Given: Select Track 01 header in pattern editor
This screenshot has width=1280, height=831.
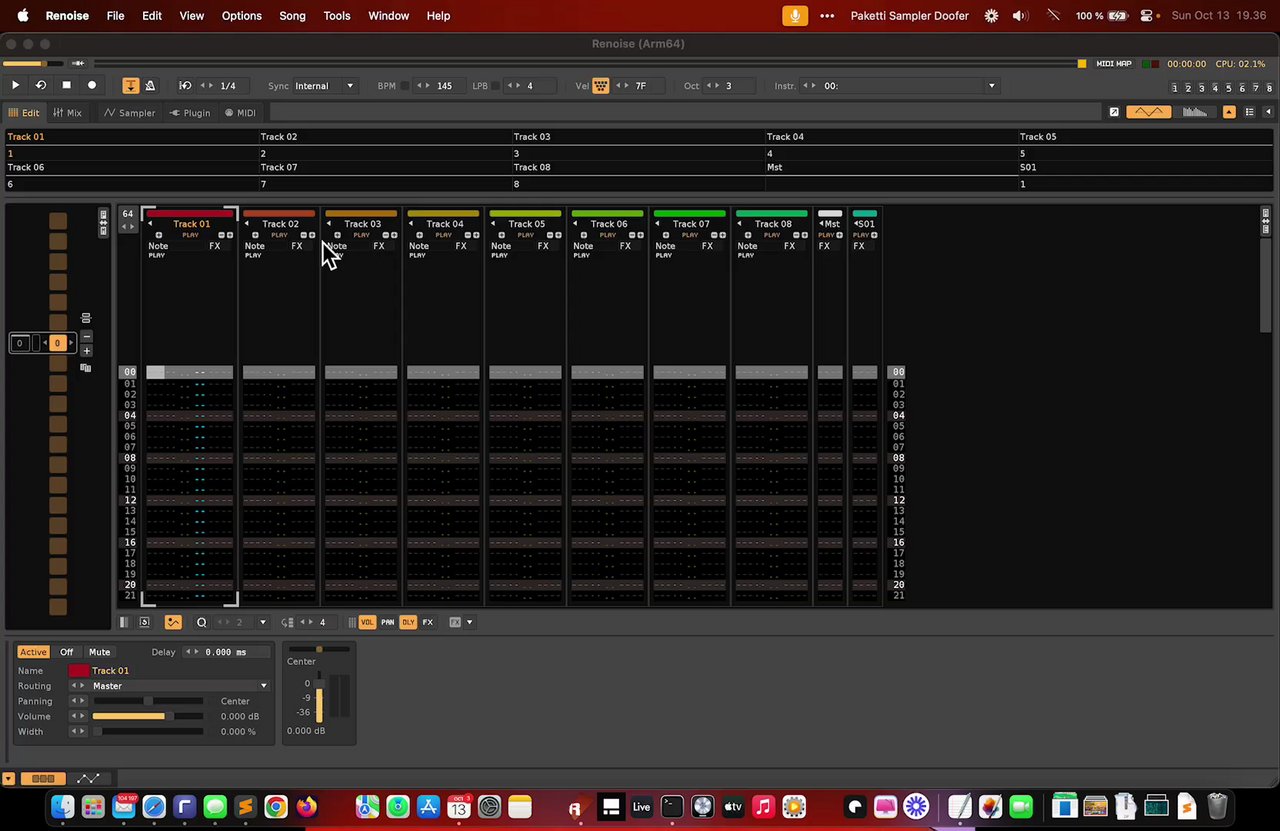Looking at the screenshot, I should tap(191, 224).
